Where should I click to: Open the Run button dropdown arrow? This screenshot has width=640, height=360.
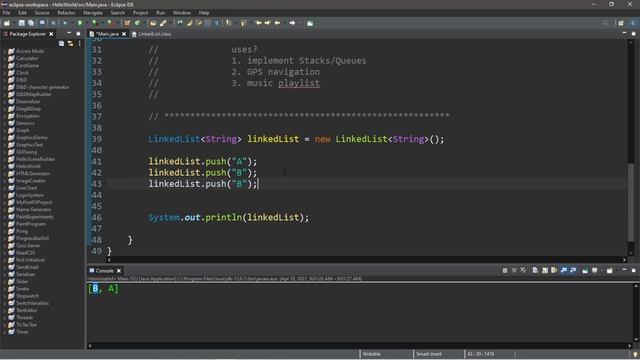(x=86, y=23)
